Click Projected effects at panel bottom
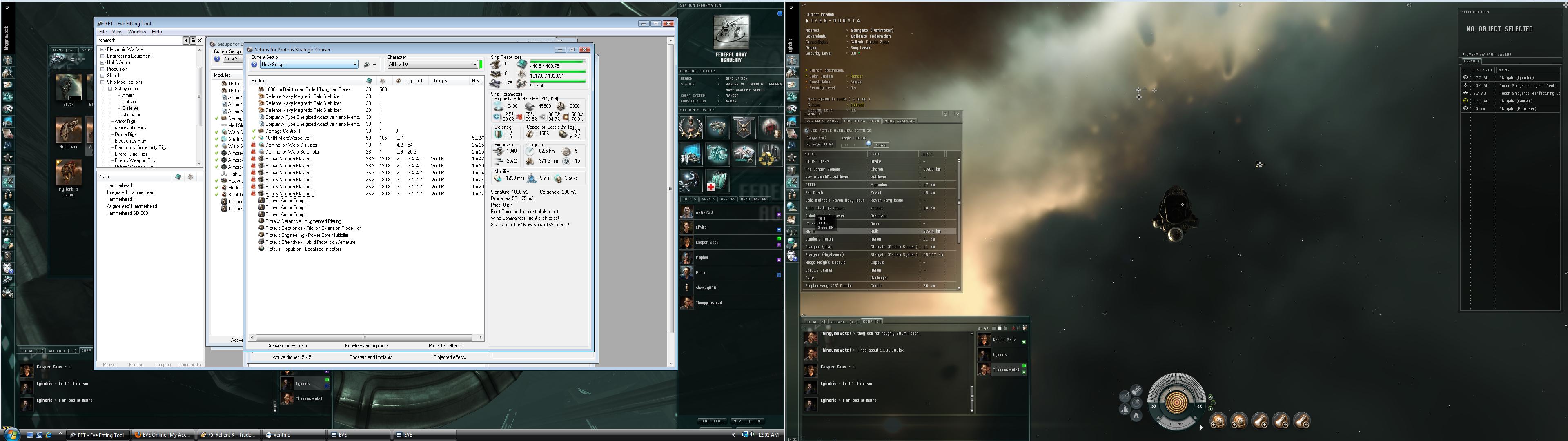Image resolution: width=1568 pixels, height=441 pixels. pos(444,346)
